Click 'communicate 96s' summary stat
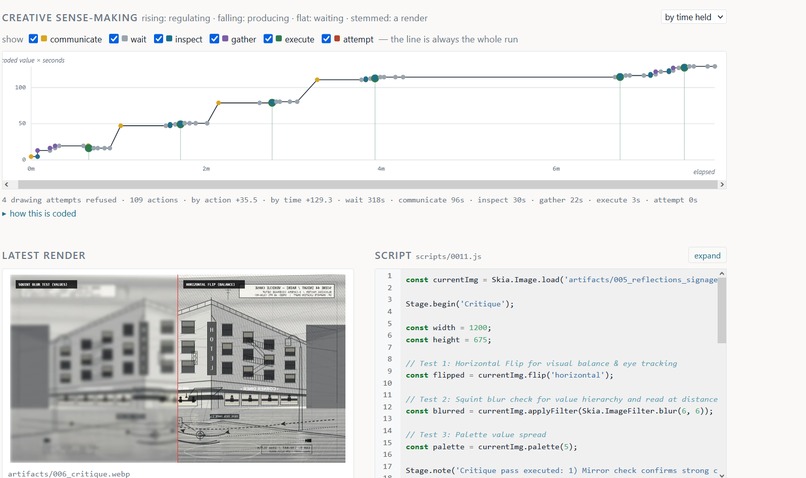The image size is (806, 478). coord(431,200)
